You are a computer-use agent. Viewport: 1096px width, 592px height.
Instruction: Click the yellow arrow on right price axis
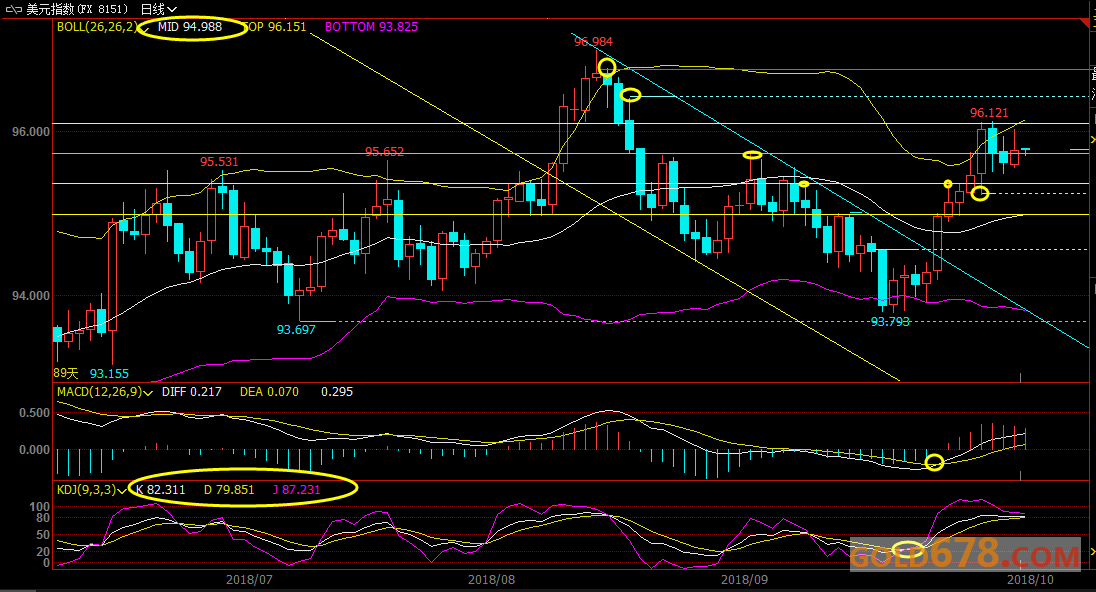click(1091, 139)
